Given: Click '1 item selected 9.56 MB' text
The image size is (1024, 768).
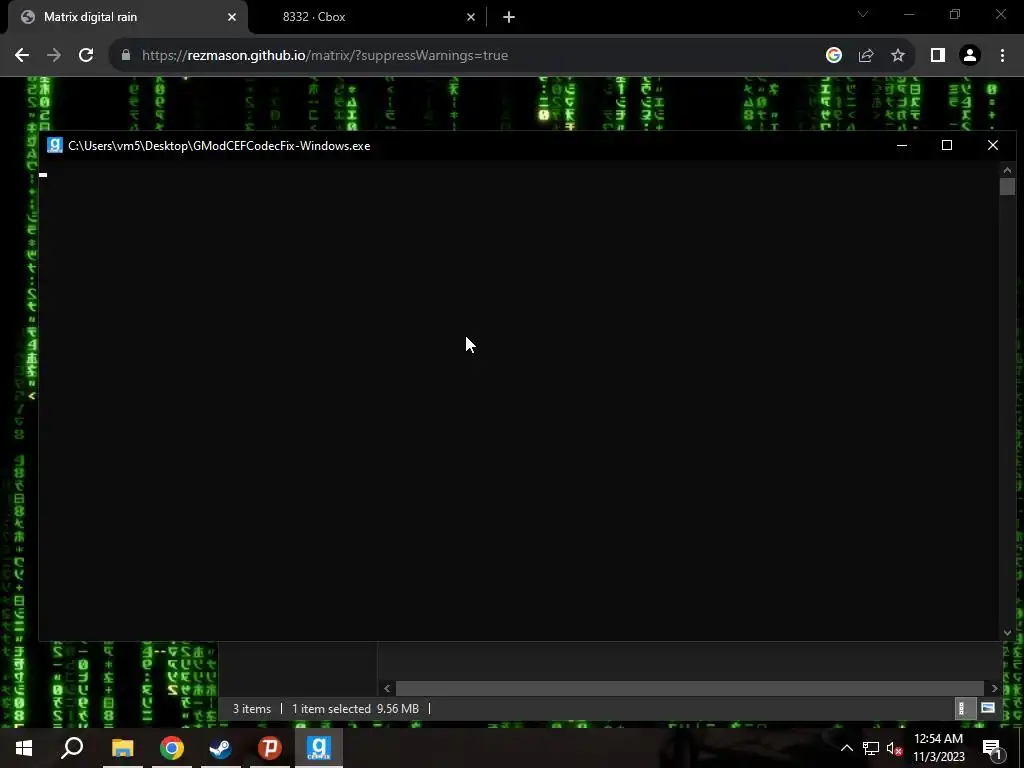Looking at the screenshot, I should (x=355, y=709).
